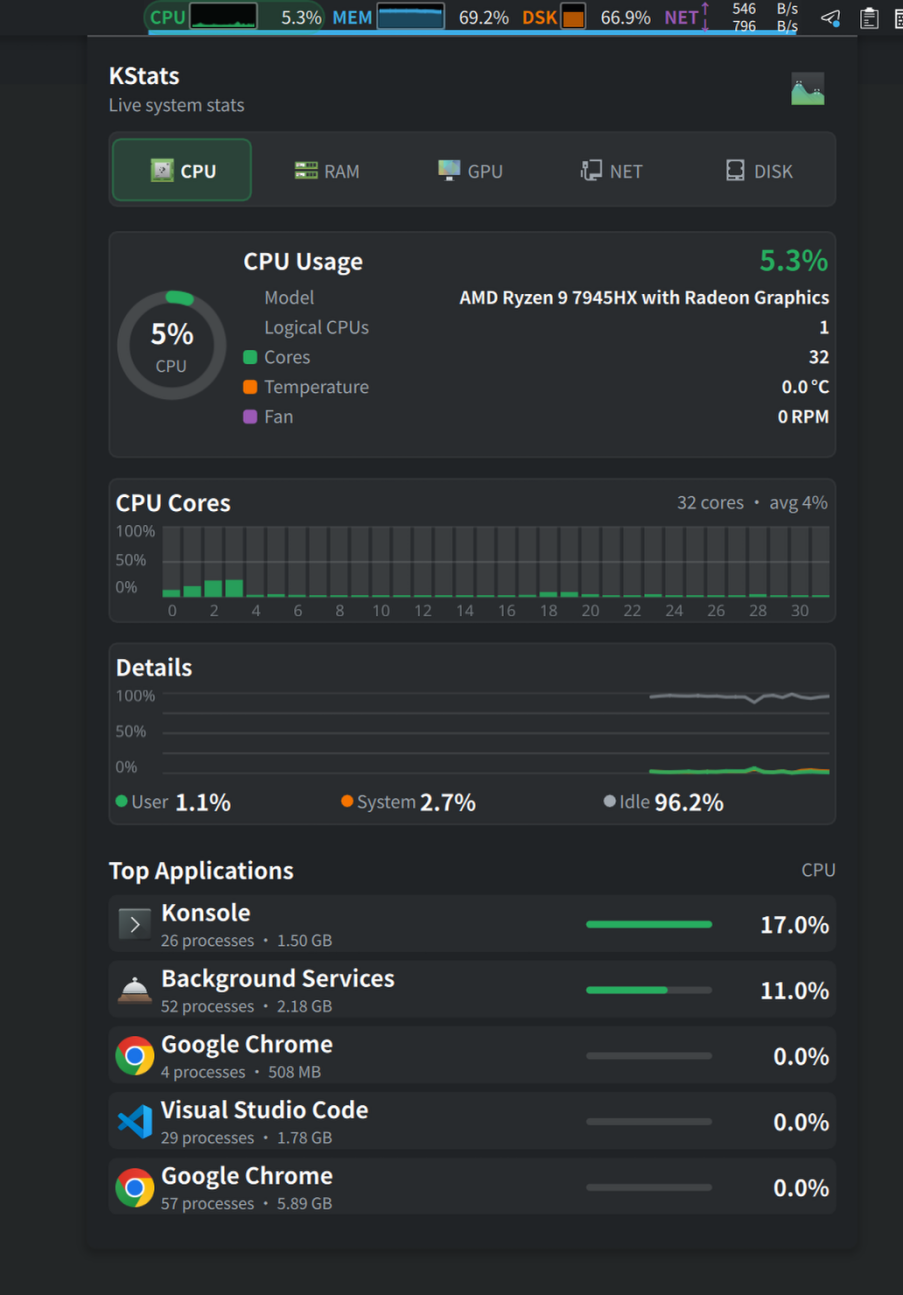903x1295 pixels.
Task: Click the KStats title text
Action: click(144, 76)
